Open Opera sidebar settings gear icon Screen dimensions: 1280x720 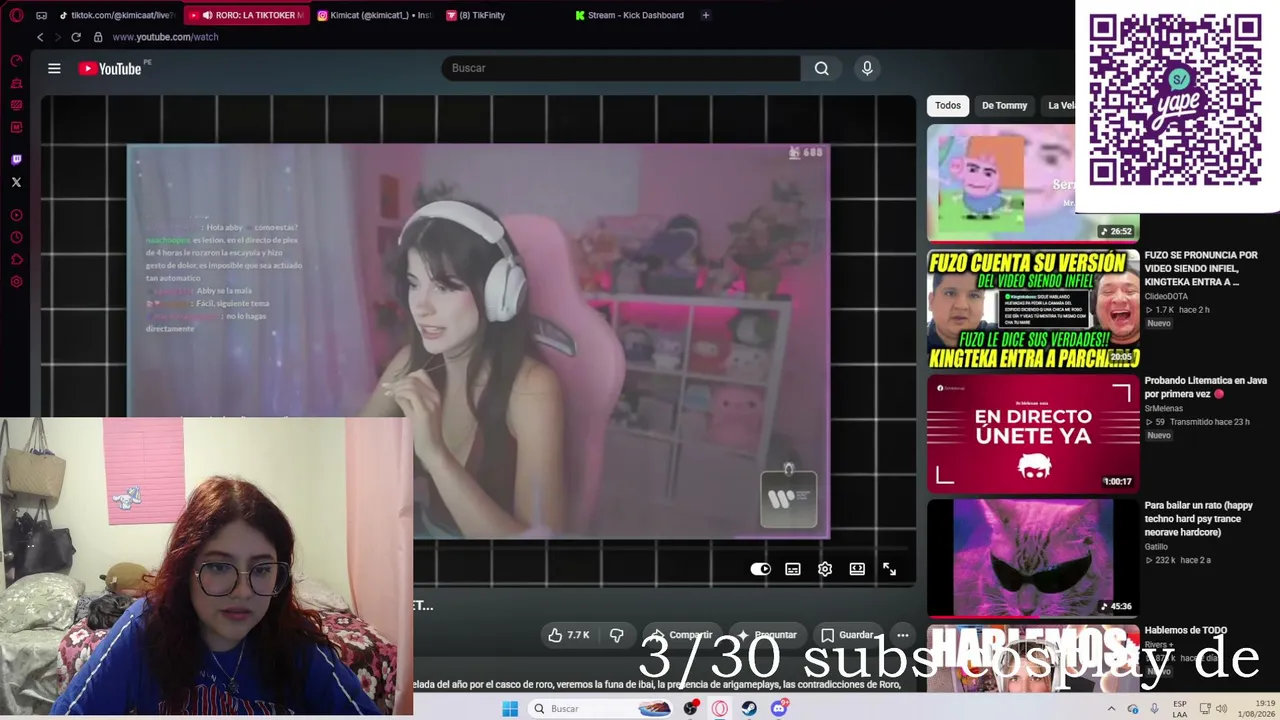16,282
